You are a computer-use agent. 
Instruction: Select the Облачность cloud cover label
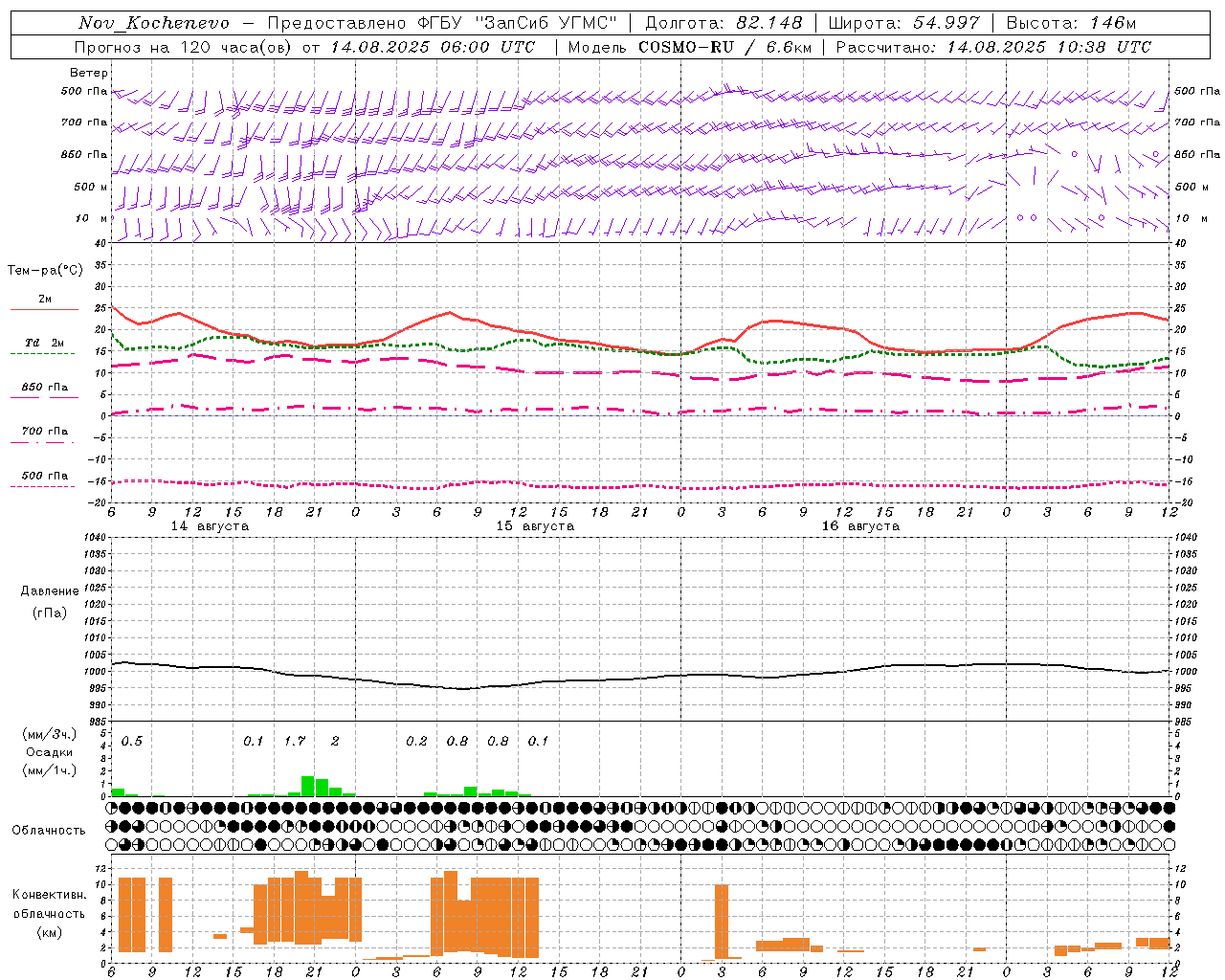click(x=49, y=831)
